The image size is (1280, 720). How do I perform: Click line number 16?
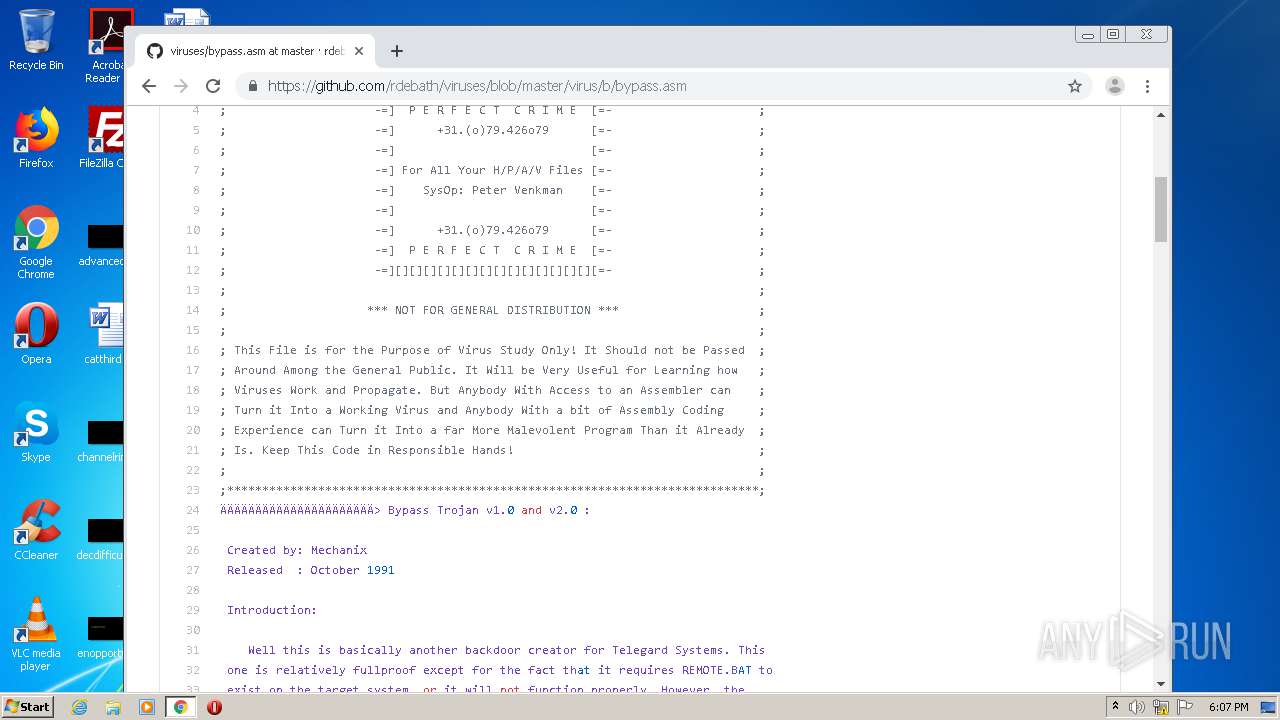pos(193,350)
